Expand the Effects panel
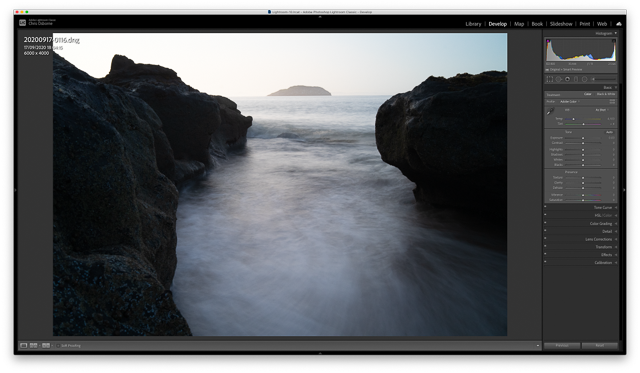 click(x=616, y=255)
